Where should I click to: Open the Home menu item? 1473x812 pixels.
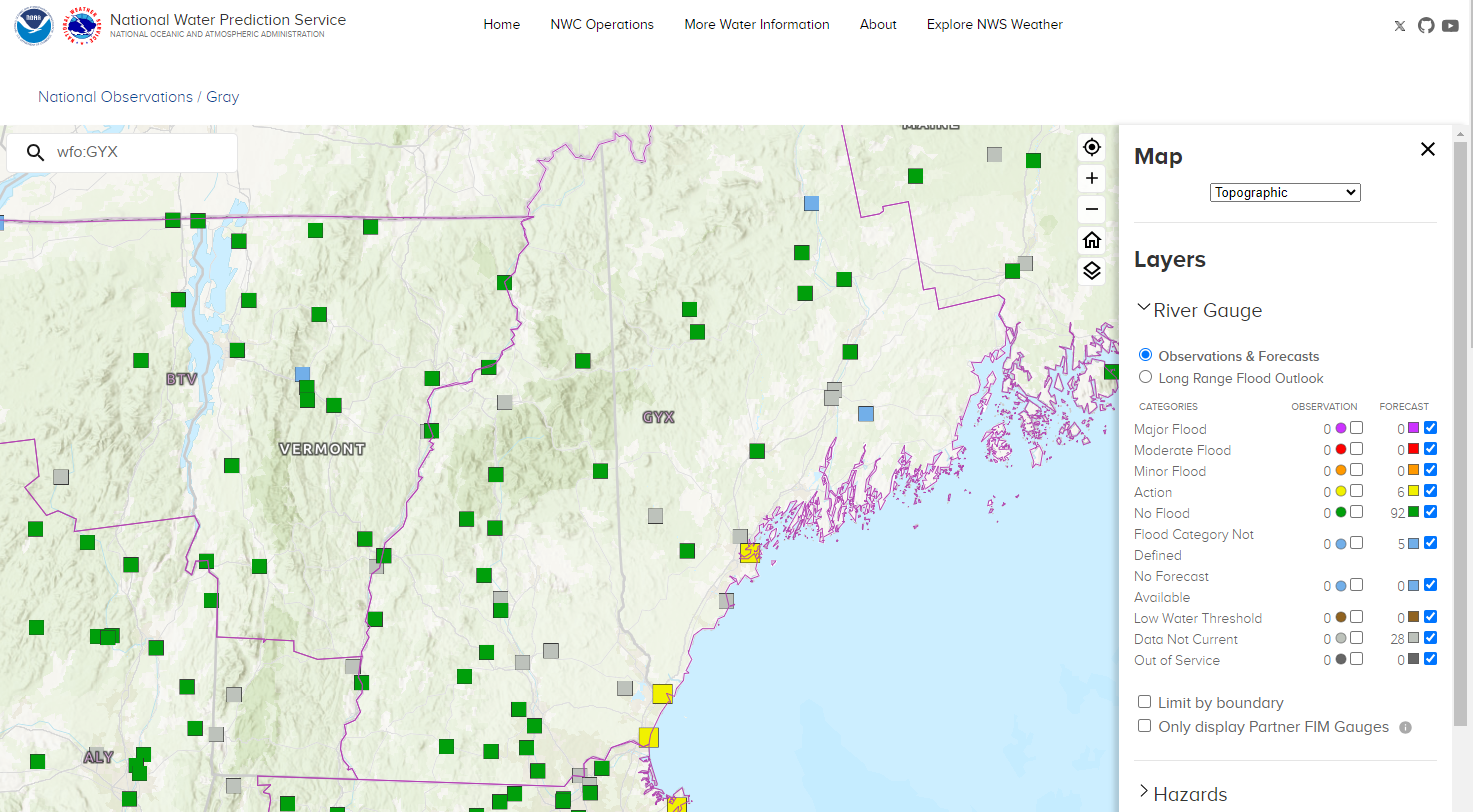click(x=502, y=25)
